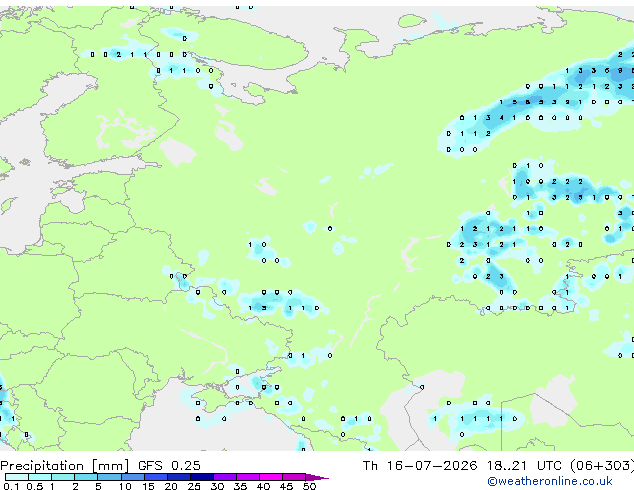Pick the legend swatch between 25 and 30
This screenshot has height=490, width=634.
(202, 477)
